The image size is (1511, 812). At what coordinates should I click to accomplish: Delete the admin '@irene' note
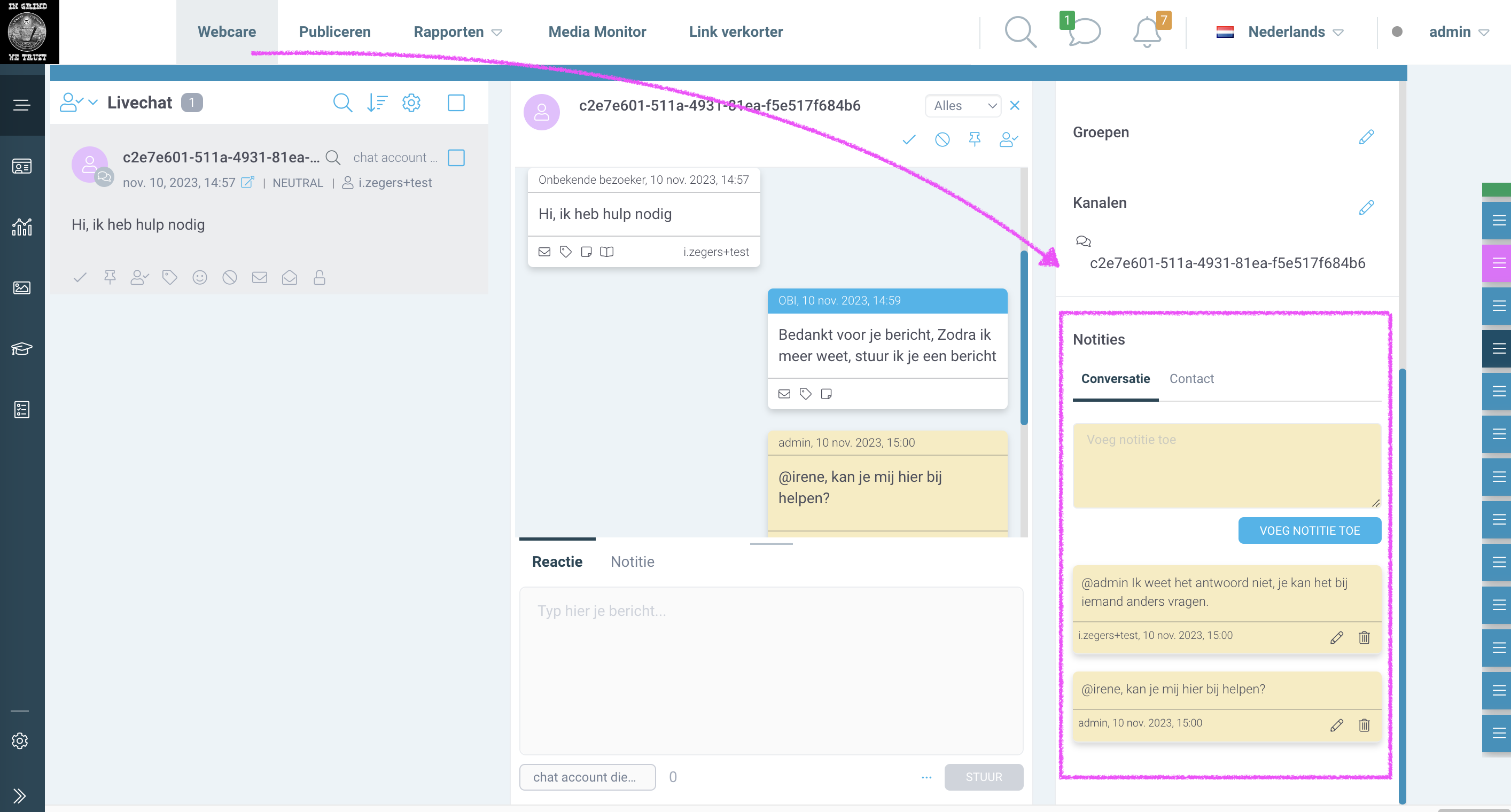[x=1364, y=725]
